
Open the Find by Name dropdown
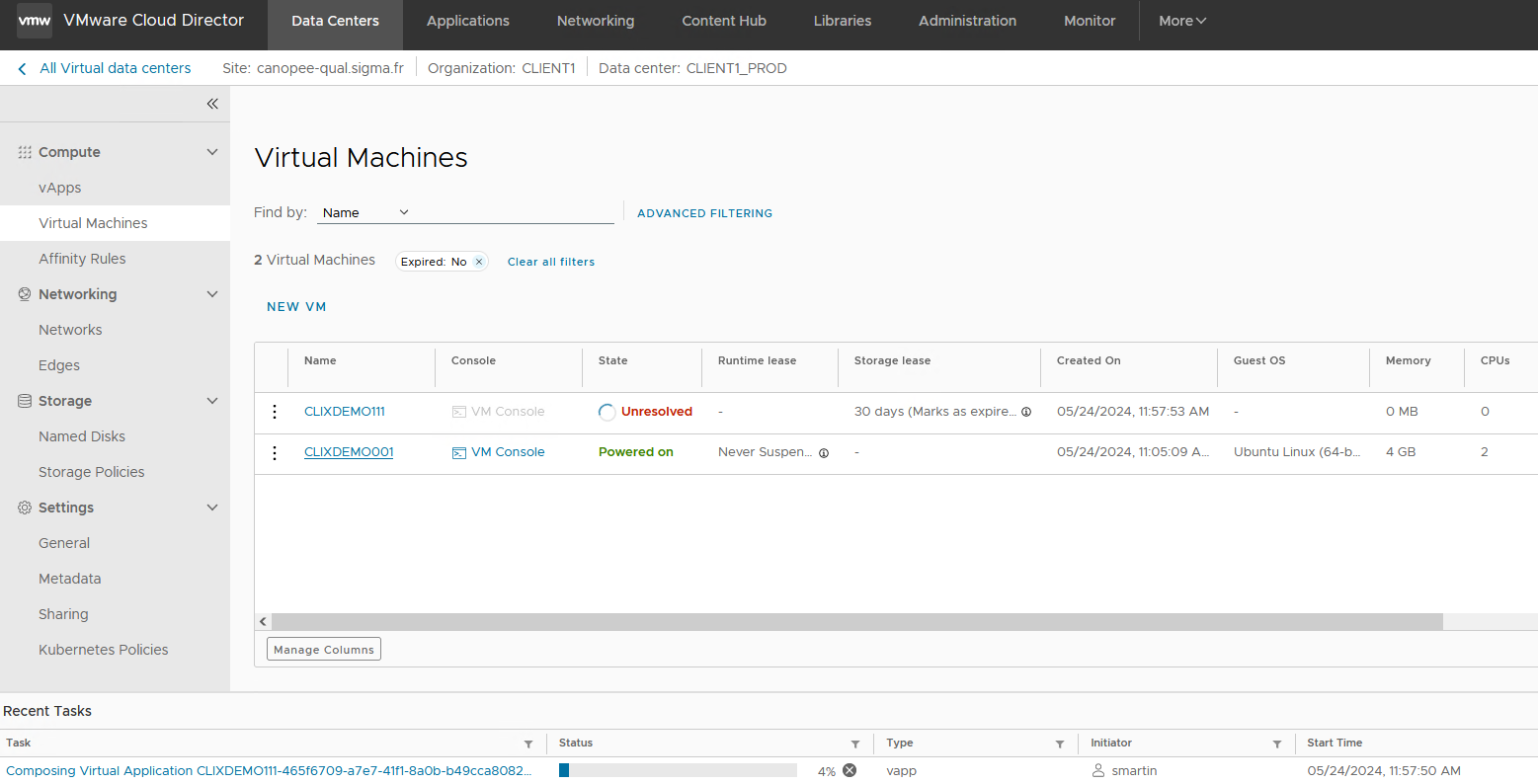click(x=365, y=212)
